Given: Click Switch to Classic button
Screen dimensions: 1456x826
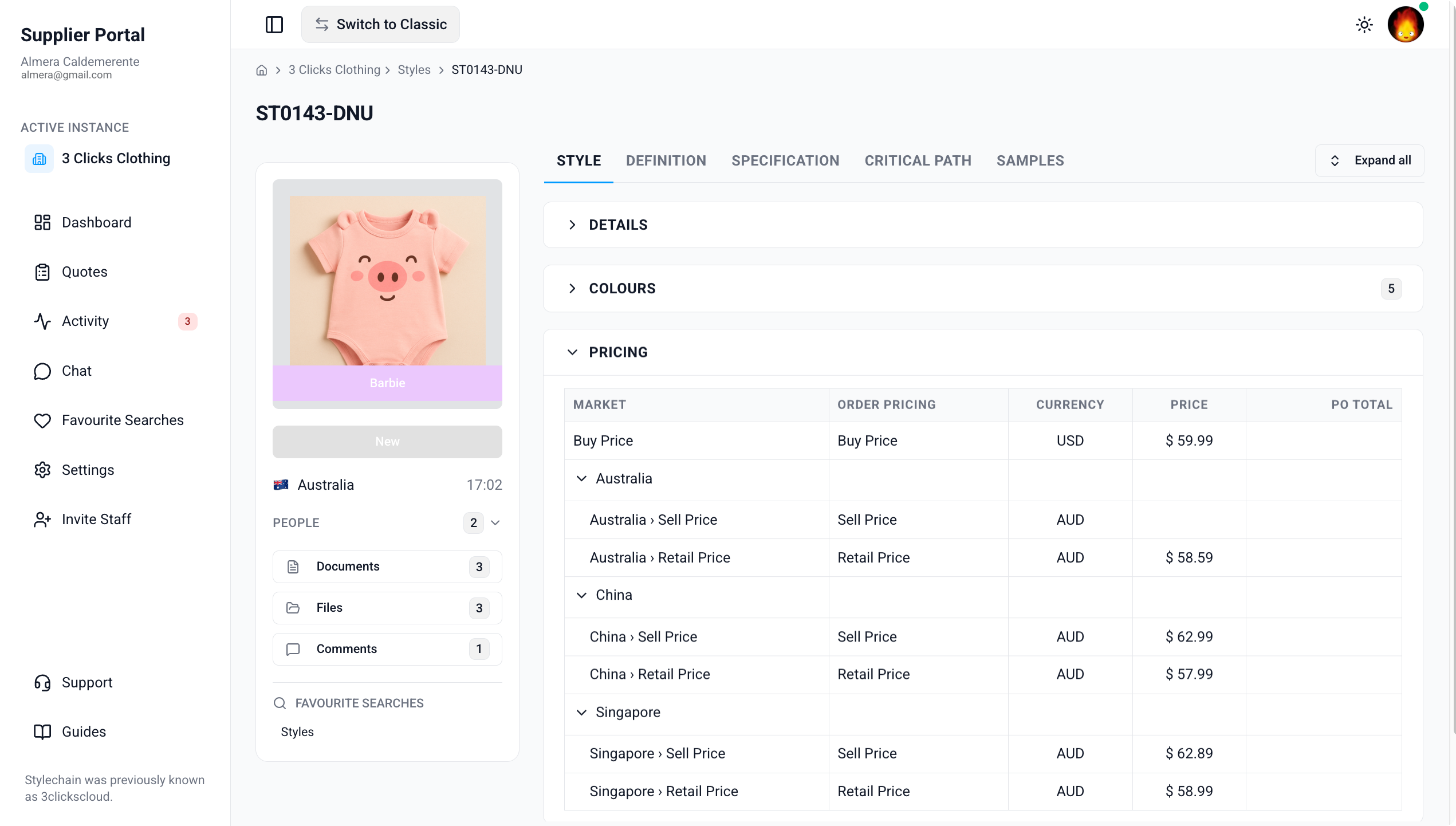Looking at the screenshot, I should pos(380,25).
